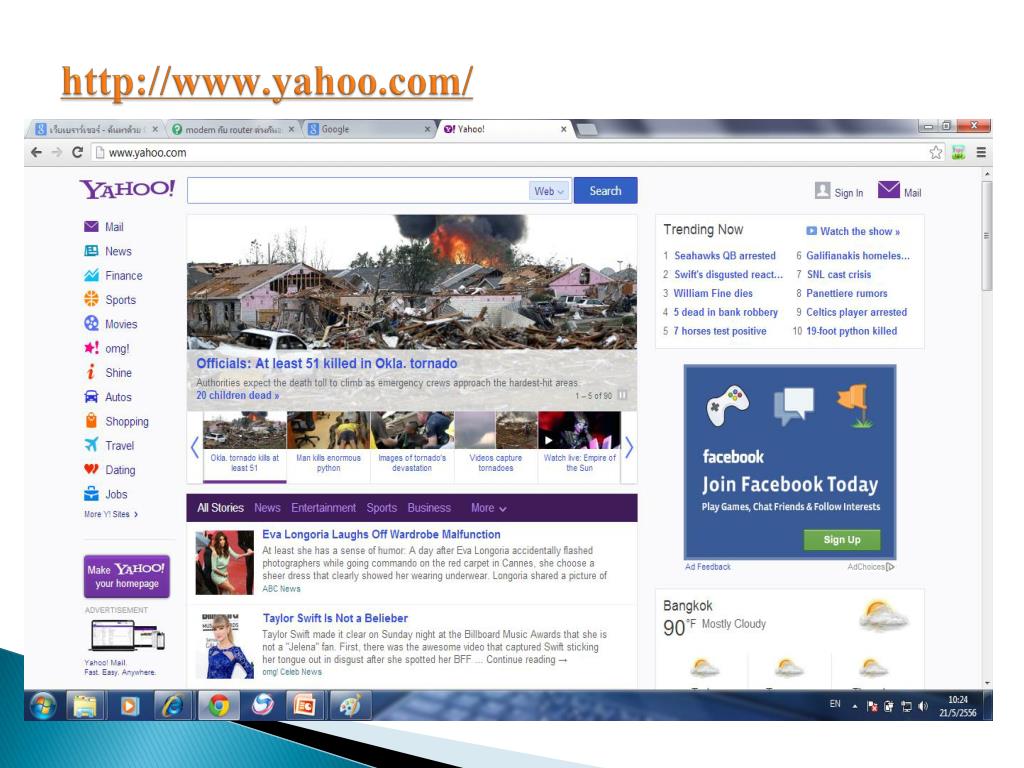
Task: Open Eva Longoria wardrobe malfunction story
Action: tap(381, 534)
